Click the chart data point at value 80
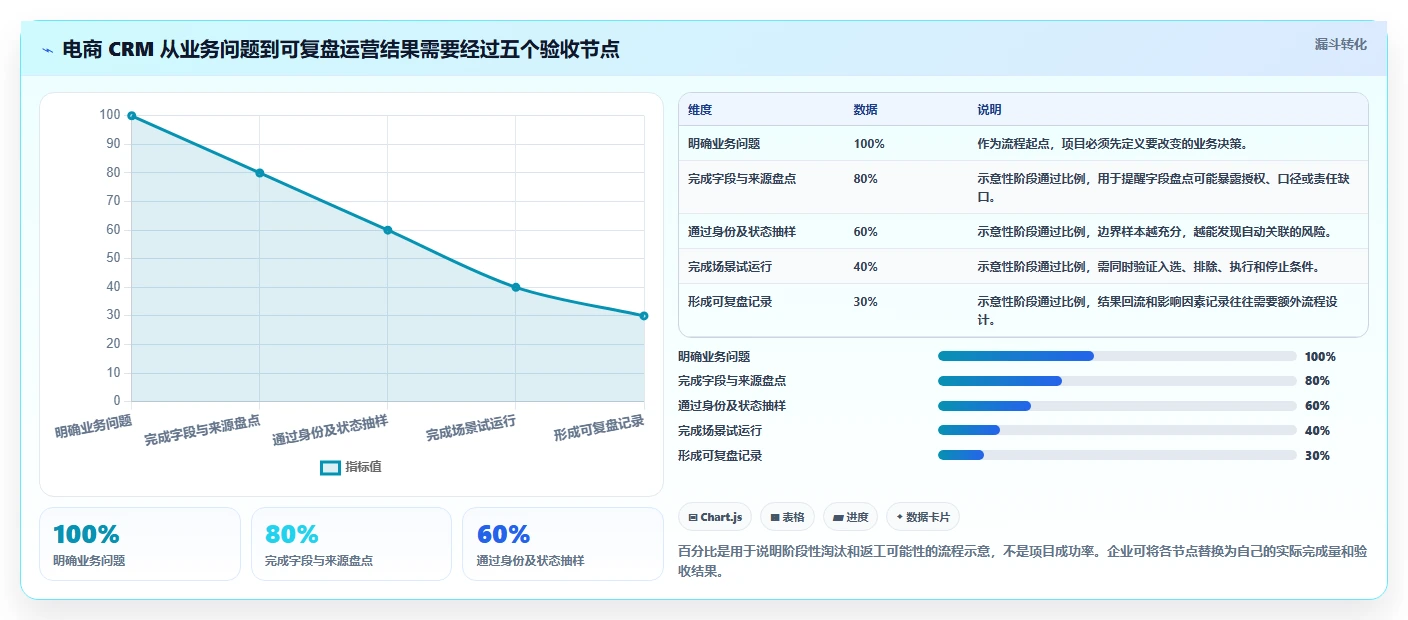The width and height of the screenshot is (1408, 620). [259, 173]
